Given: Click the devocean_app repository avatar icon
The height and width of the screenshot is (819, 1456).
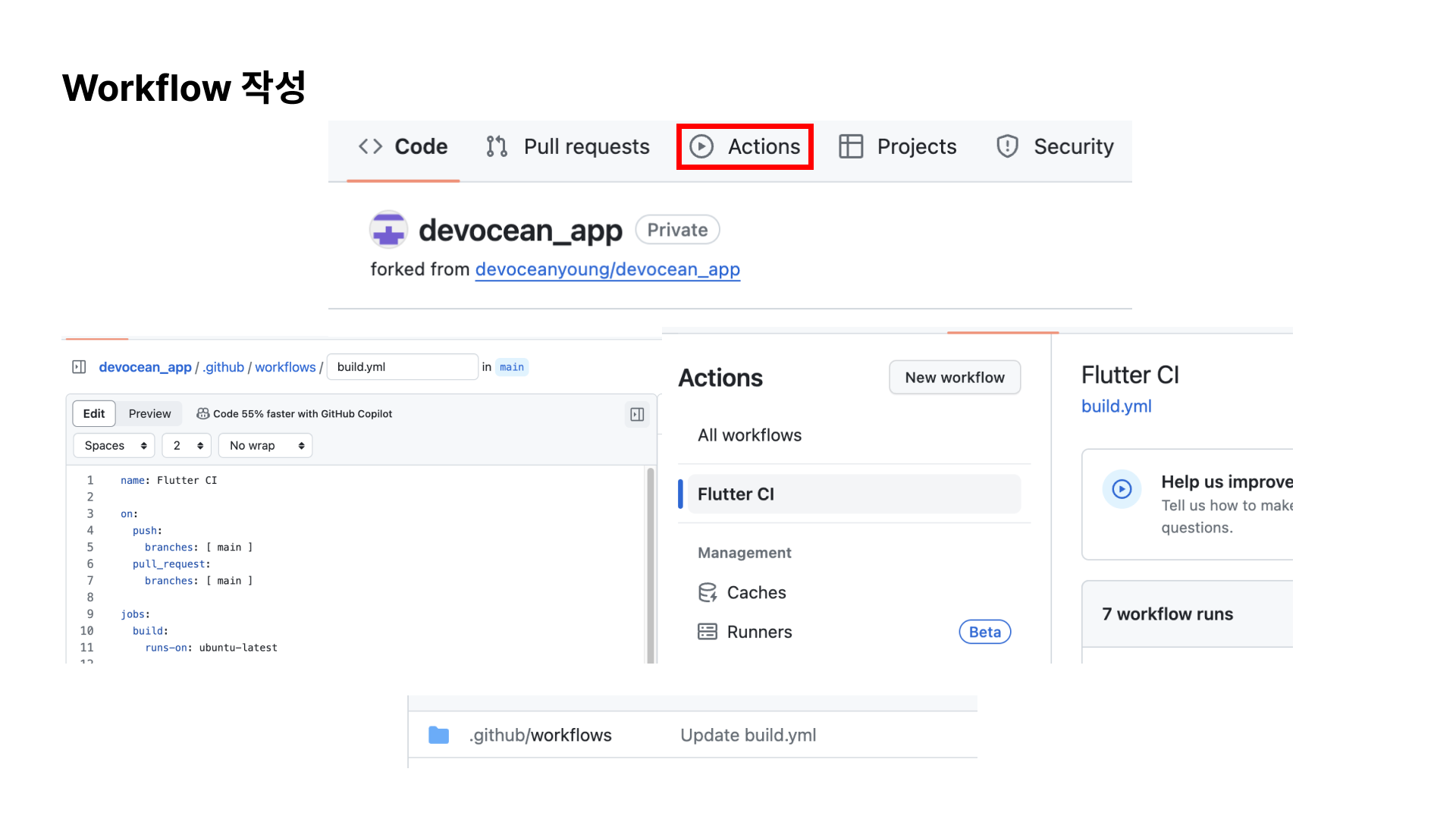Looking at the screenshot, I should coord(388,230).
